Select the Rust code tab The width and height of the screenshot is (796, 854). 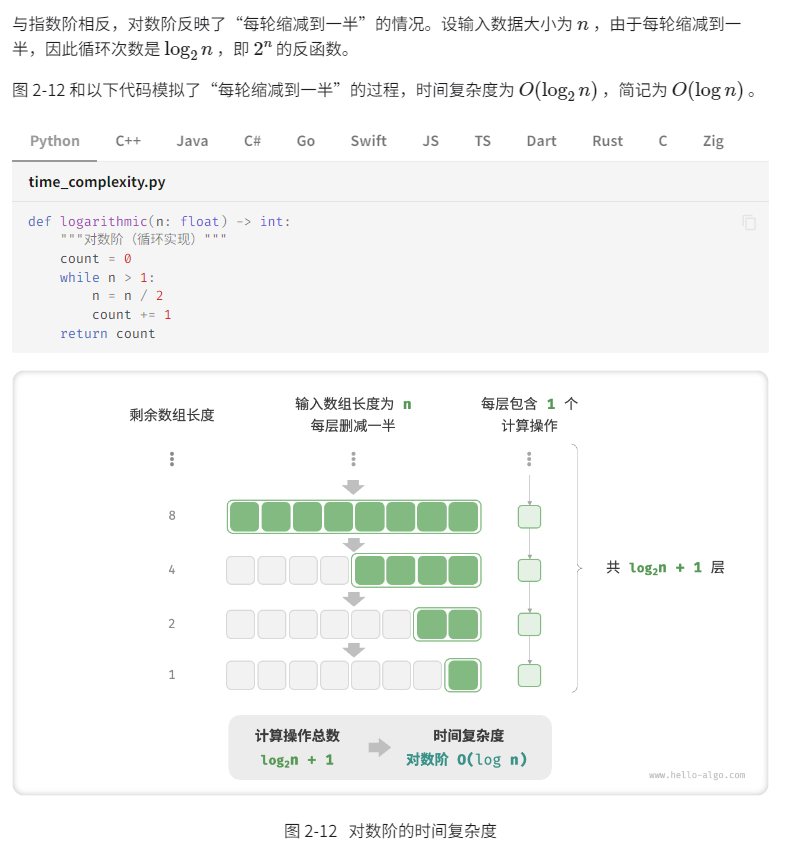pos(607,141)
